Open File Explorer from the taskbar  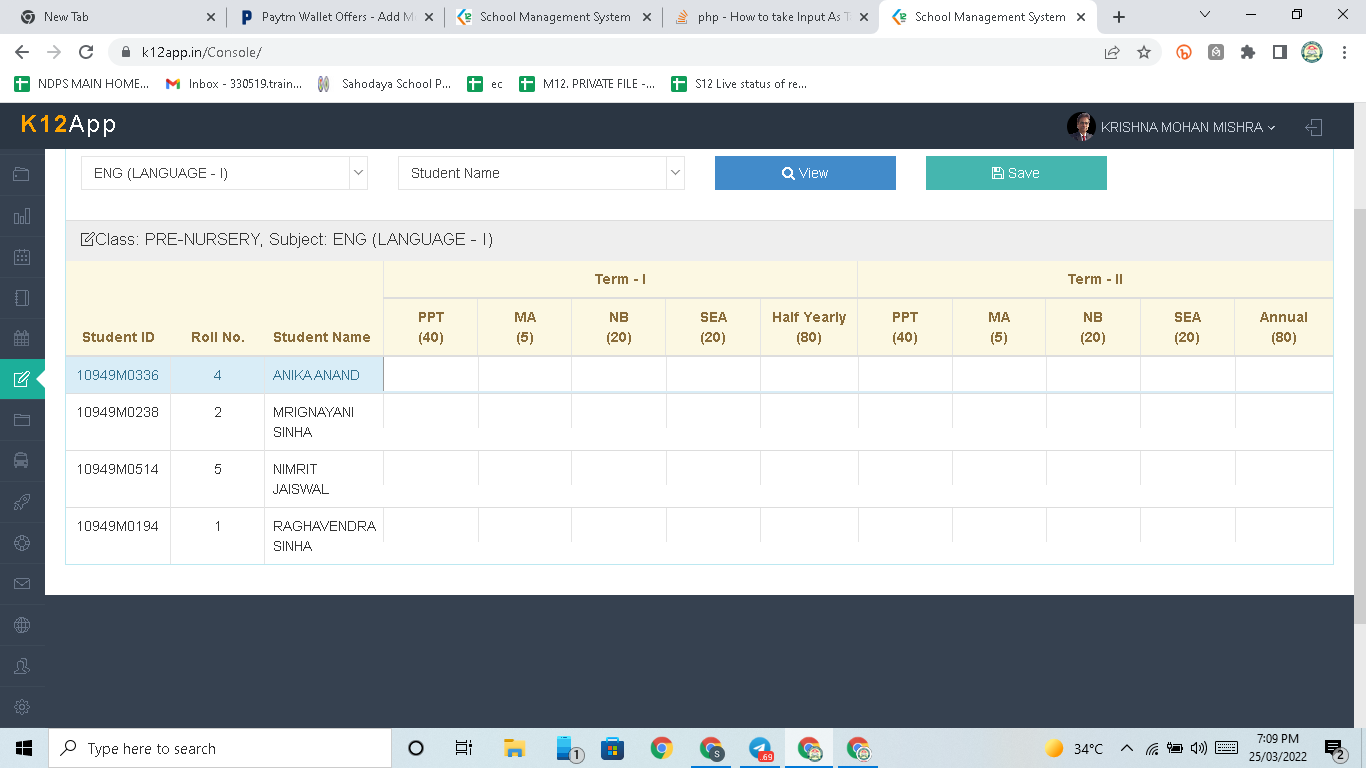[x=515, y=748]
